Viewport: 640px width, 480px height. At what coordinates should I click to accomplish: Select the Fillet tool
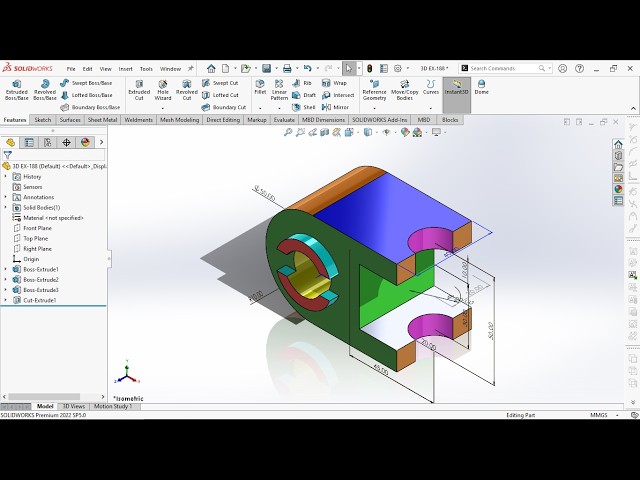[x=260, y=87]
